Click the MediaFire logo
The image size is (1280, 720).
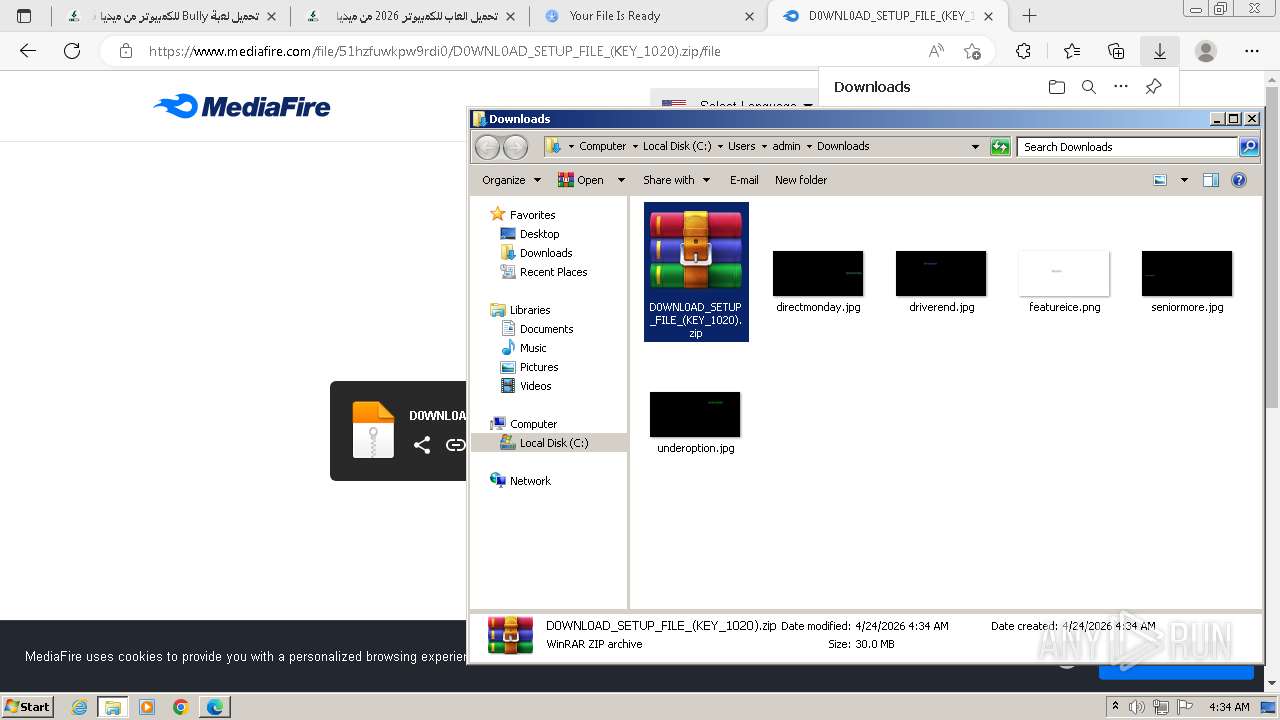(242, 106)
